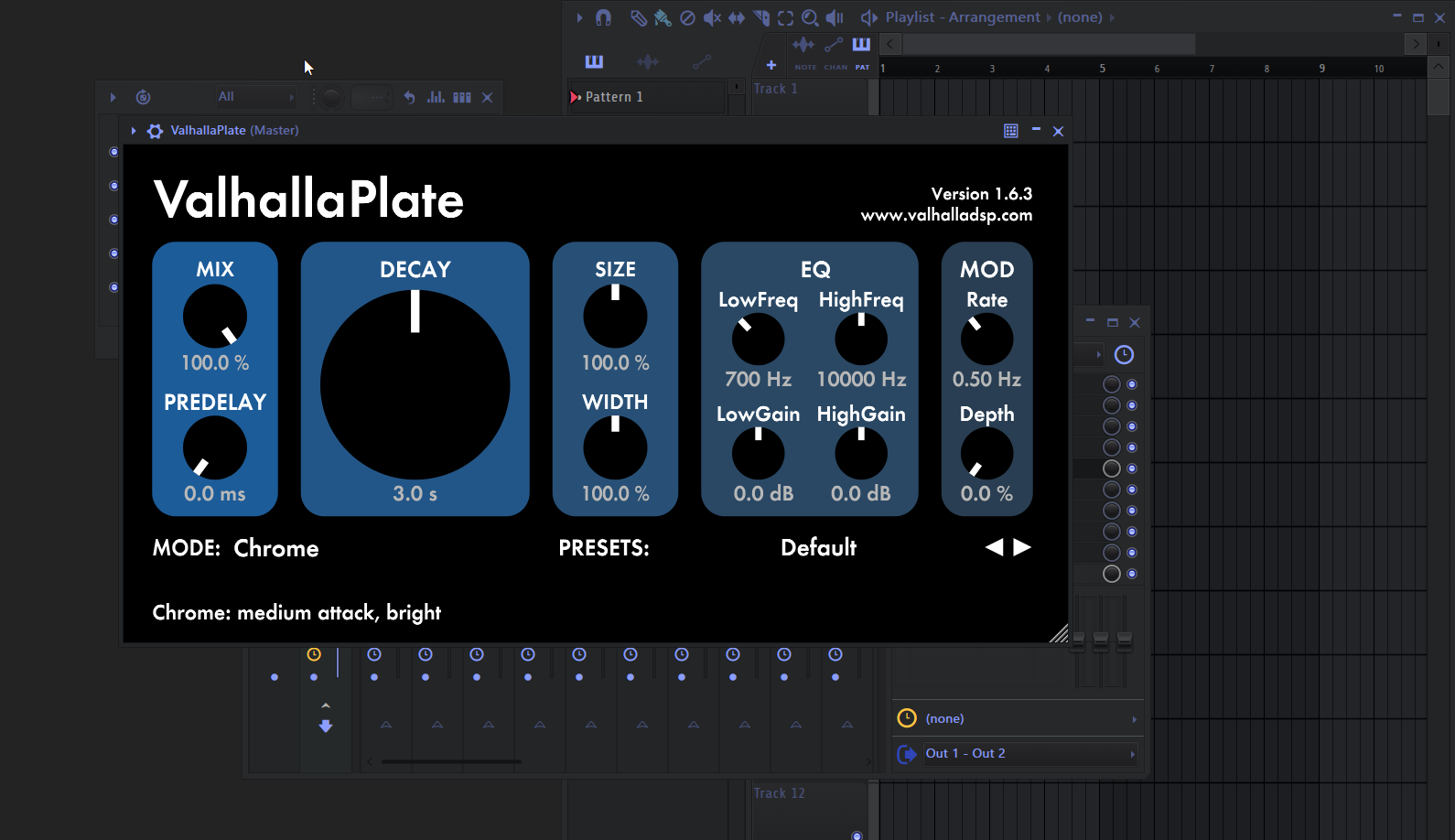Screen dimensions: 1455x840
Task: Click the Playlist horizontal scrollbar thumb
Action: click(1049, 44)
